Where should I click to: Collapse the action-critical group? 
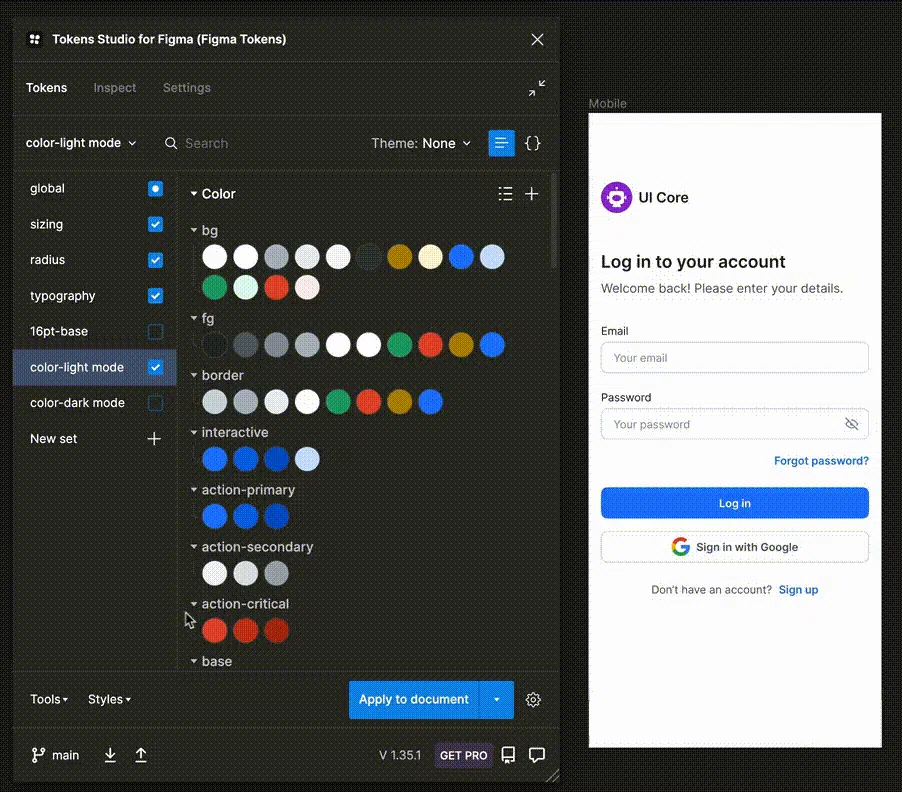coord(194,604)
